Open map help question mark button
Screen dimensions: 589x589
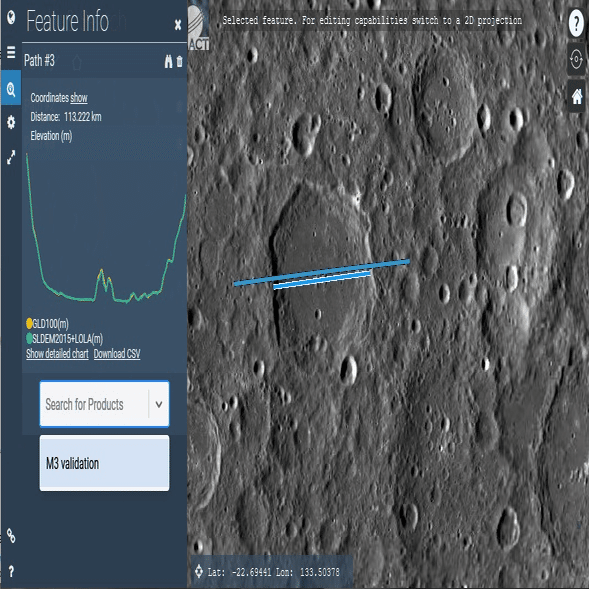[576, 23]
